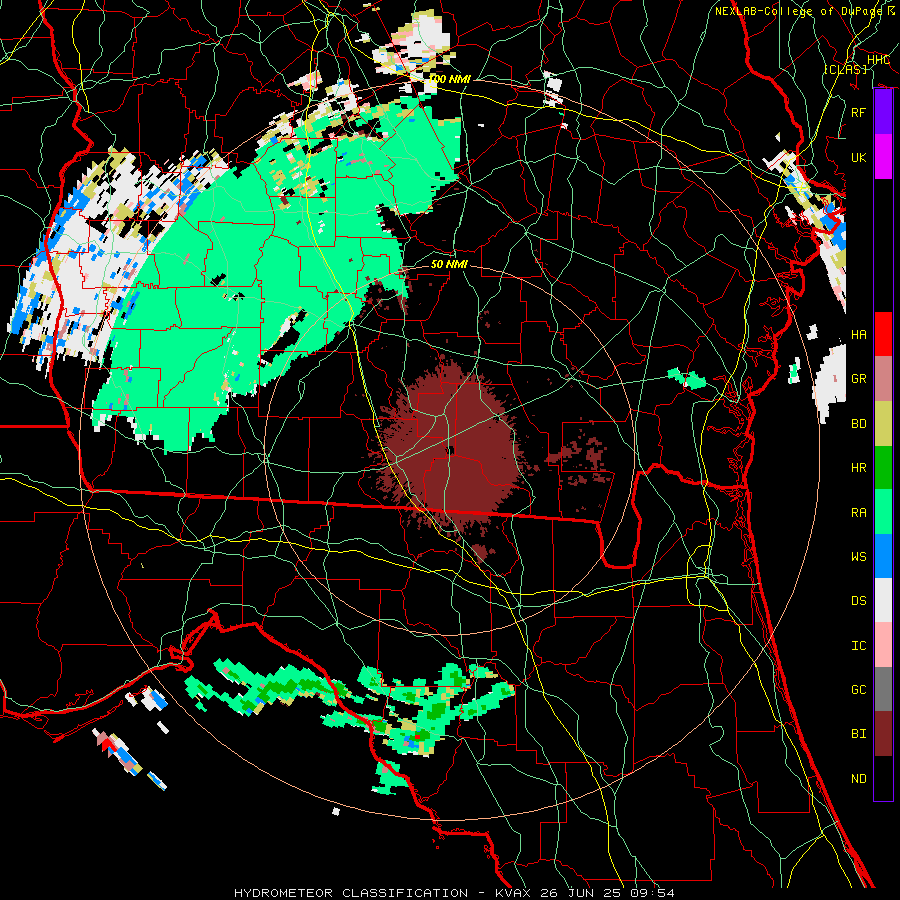Click the HR legend label
Image resolution: width=900 pixels, height=900 pixels.
859,468
